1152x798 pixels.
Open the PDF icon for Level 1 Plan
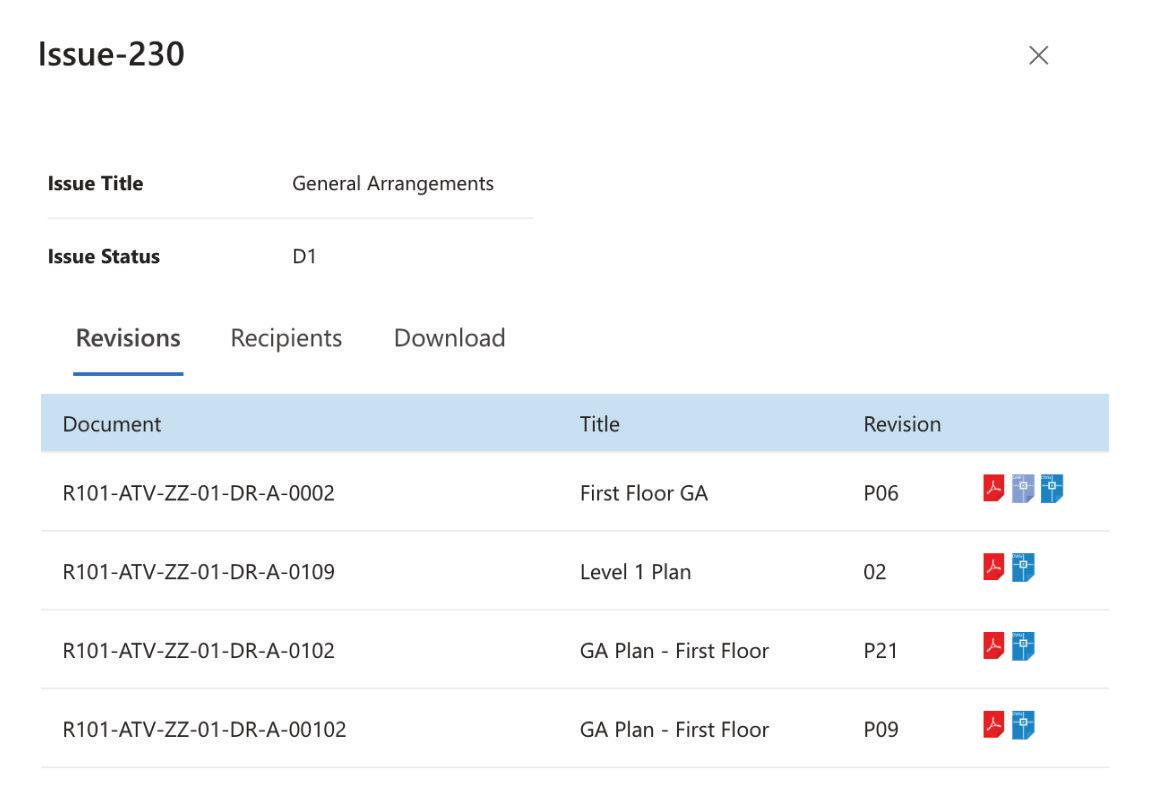click(x=993, y=567)
